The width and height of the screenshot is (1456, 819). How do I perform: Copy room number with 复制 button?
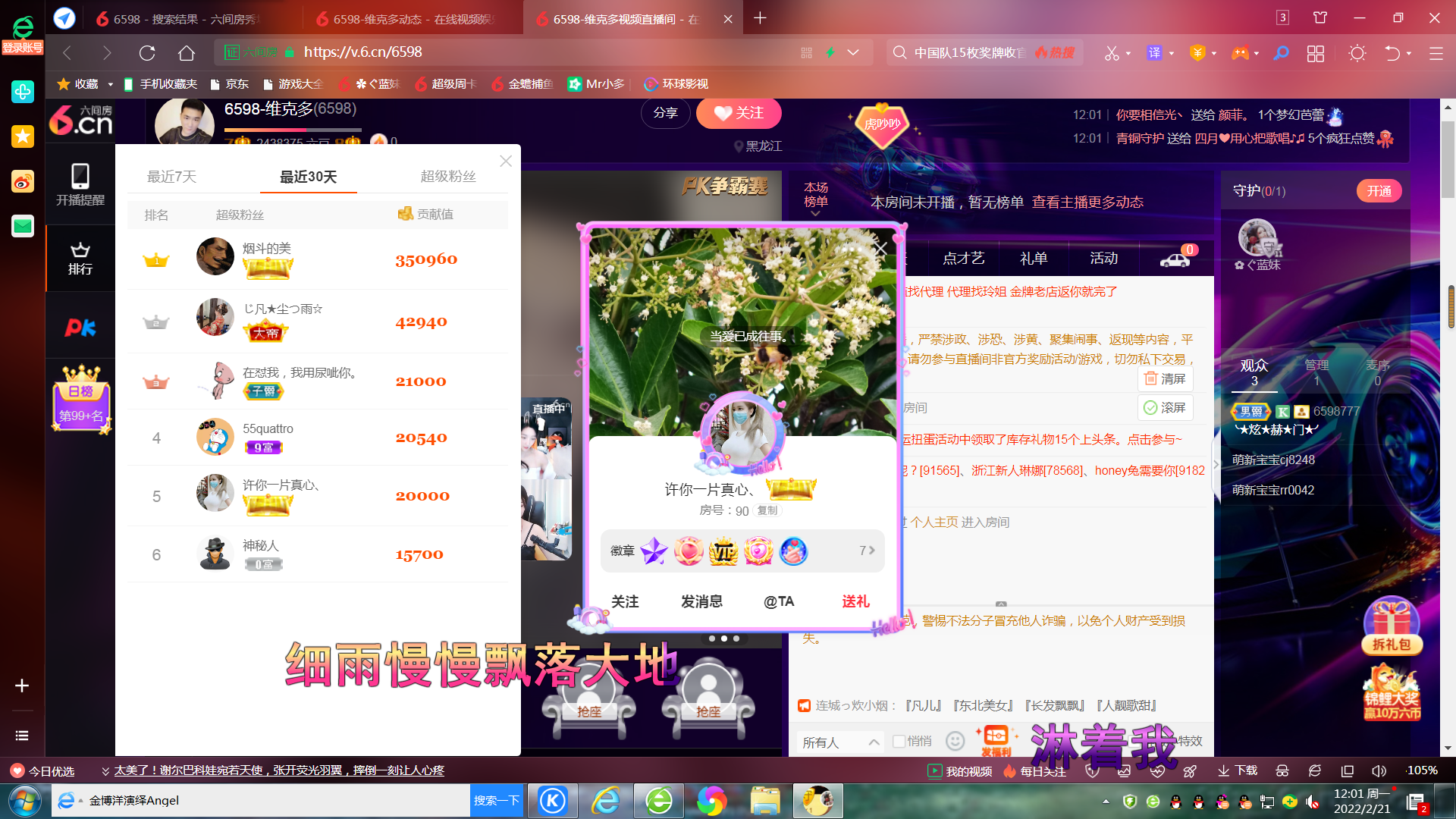(767, 510)
